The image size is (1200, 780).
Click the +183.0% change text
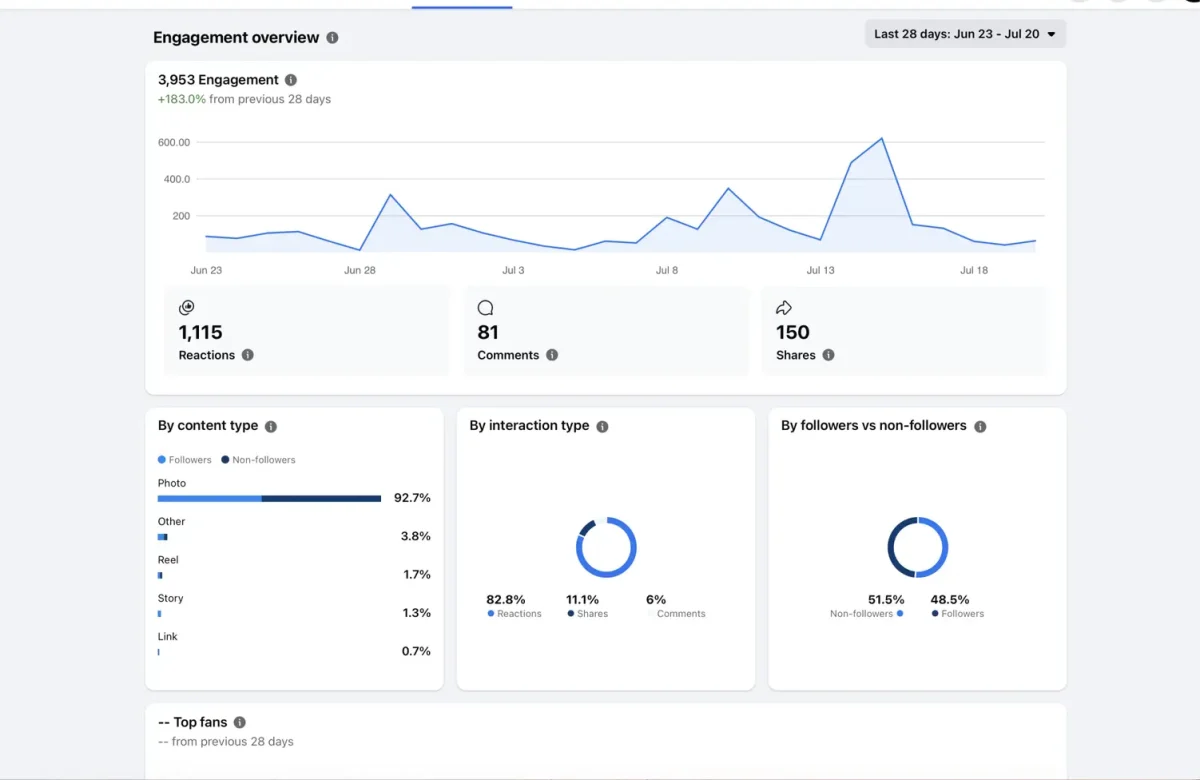(182, 99)
